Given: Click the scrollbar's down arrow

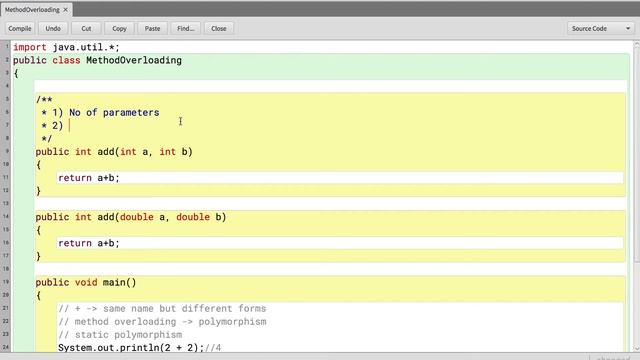Looking at the screenshot, I should (x=636, y=348).
